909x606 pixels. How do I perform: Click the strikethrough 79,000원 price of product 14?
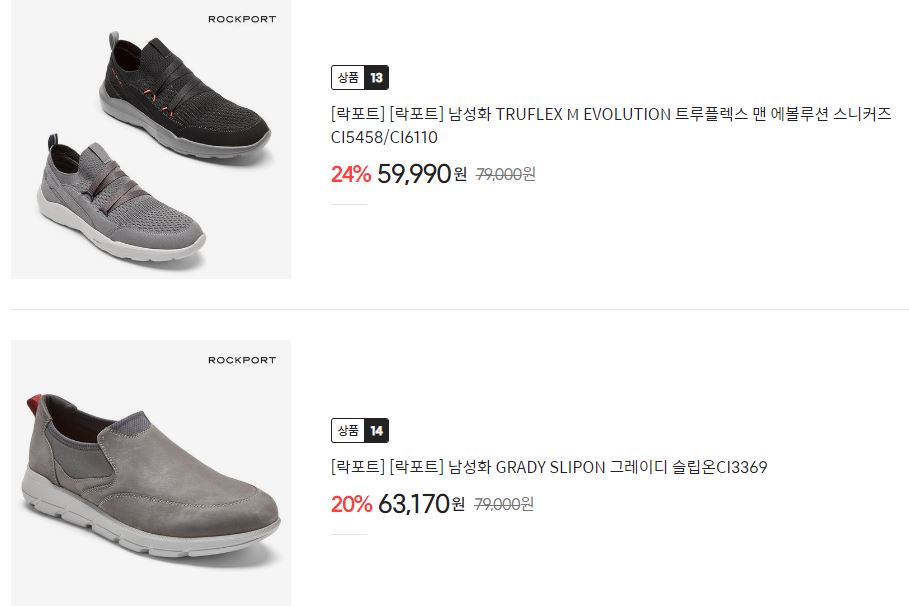(504, 504)
